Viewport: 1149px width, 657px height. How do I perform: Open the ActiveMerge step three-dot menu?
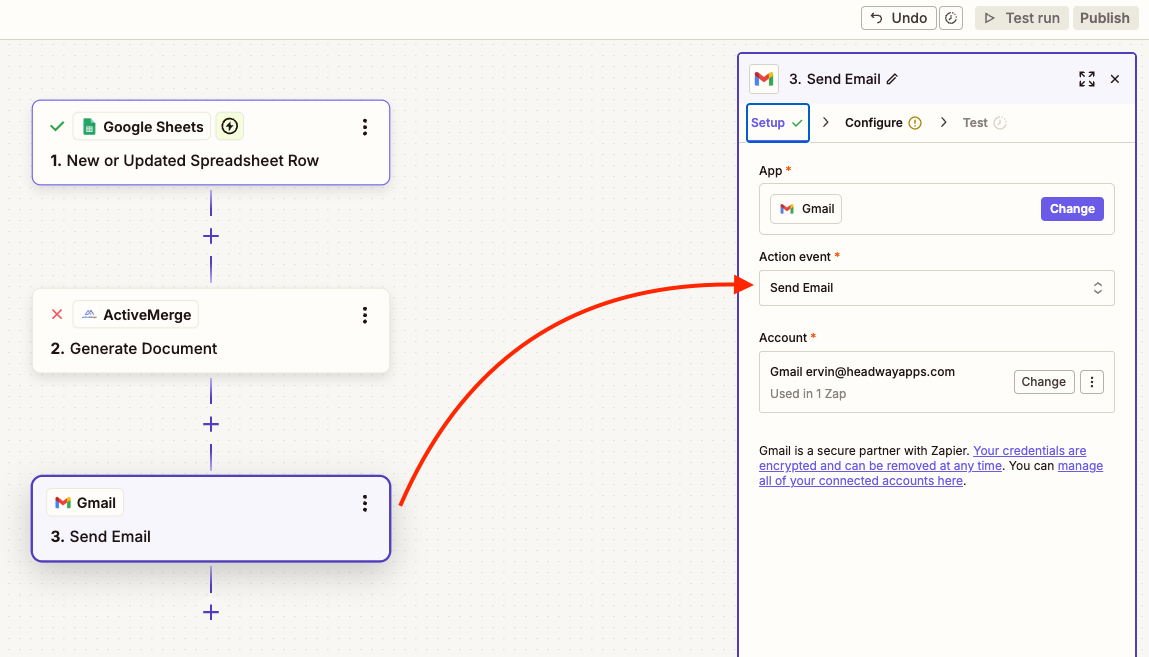[365, 315]
